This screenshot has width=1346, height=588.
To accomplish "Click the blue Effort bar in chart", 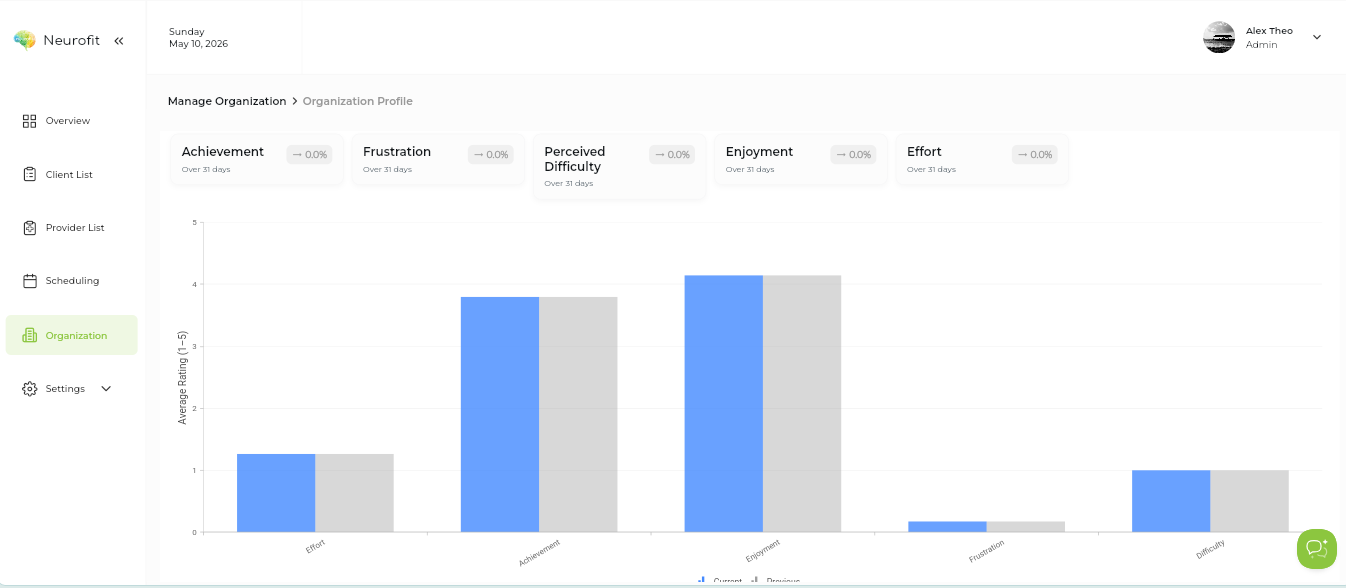I will point(276,493).
